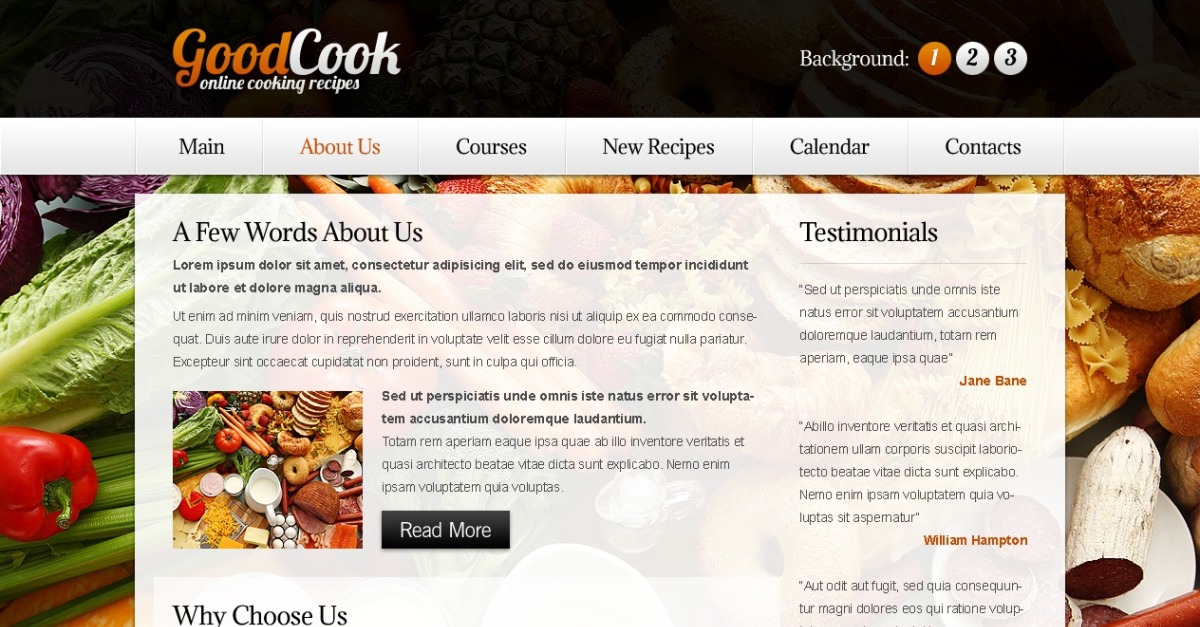
Task: Click the Read More button
Action: coord(445,530)
